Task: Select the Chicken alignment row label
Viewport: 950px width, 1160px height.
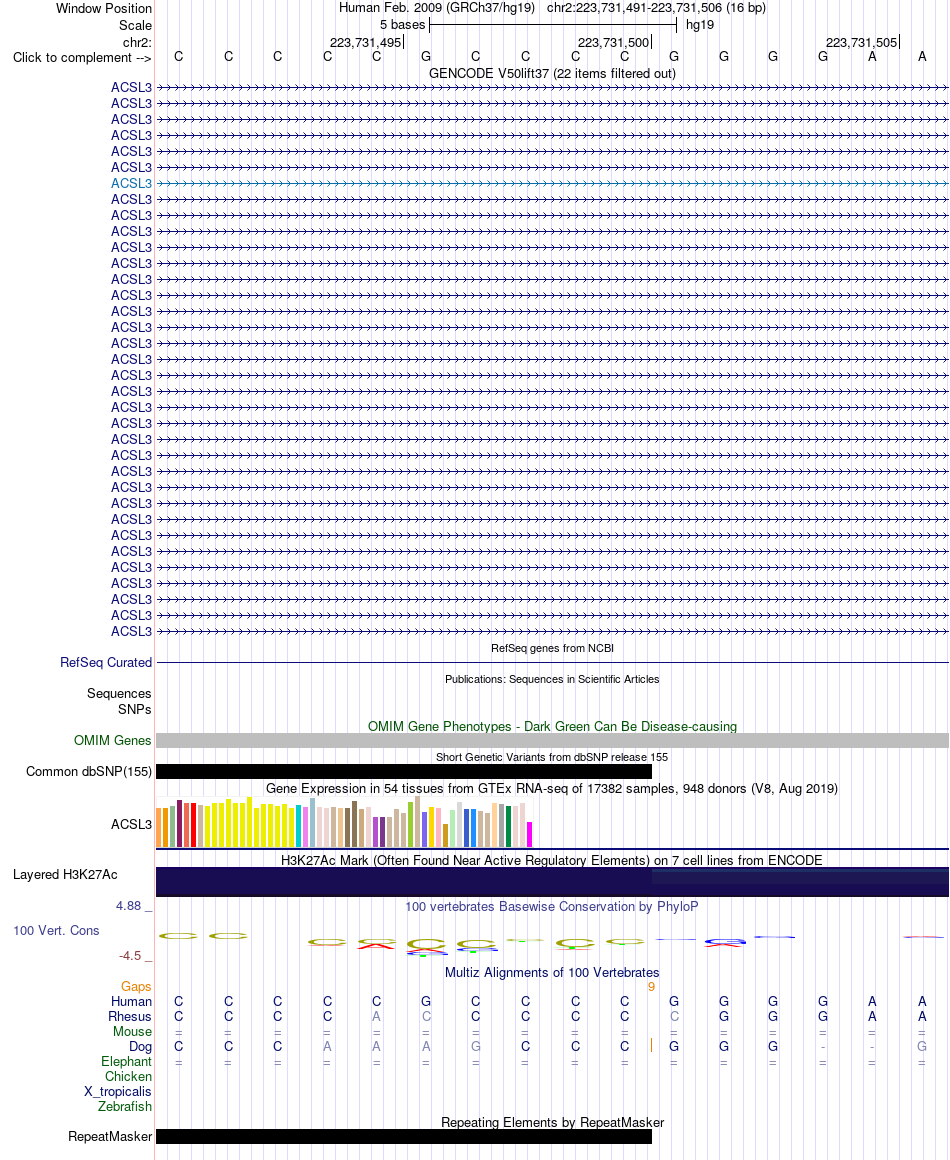Action: point(128,1076)
